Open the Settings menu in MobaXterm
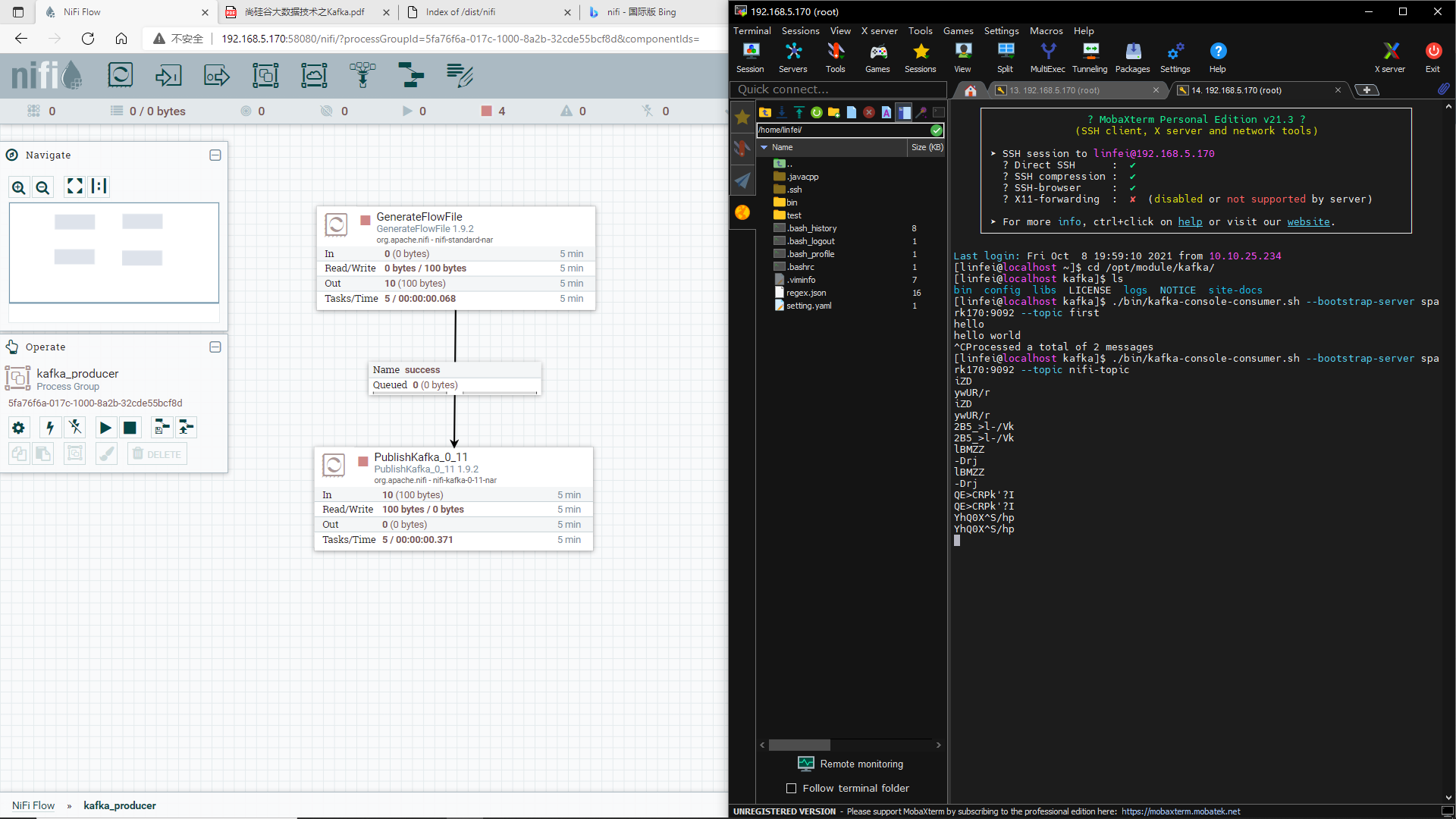This screenshot has width=1456, height=819. (x=1002, y=31)
